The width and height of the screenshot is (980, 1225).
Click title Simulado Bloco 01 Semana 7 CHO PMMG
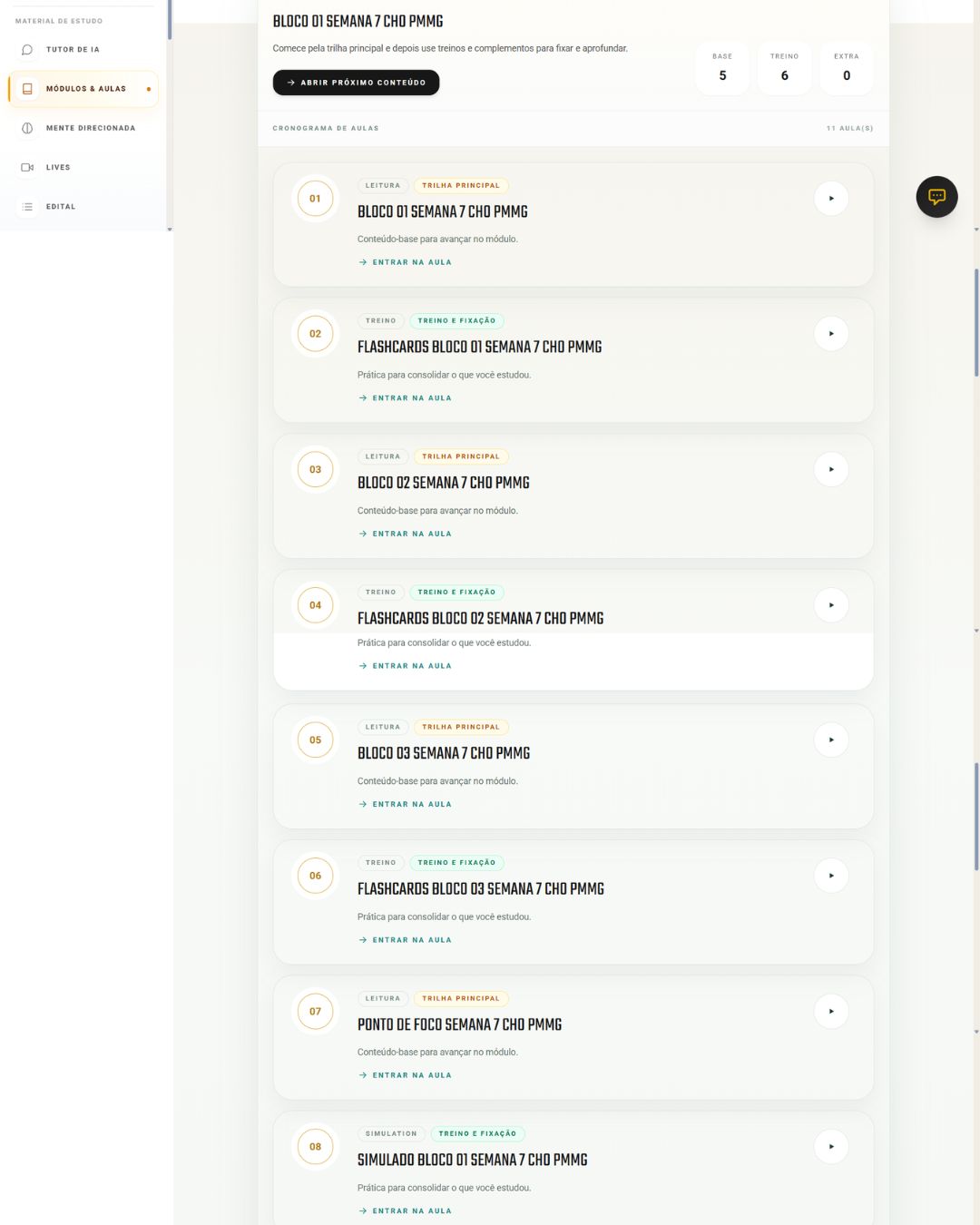[472, 1160]
